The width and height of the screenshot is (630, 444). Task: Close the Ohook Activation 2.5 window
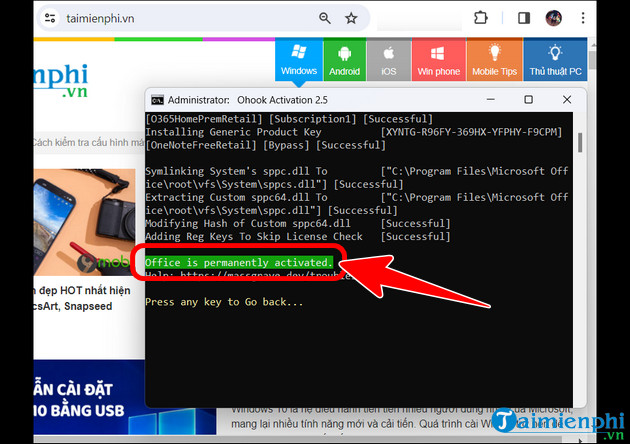[x=567, y=100]
